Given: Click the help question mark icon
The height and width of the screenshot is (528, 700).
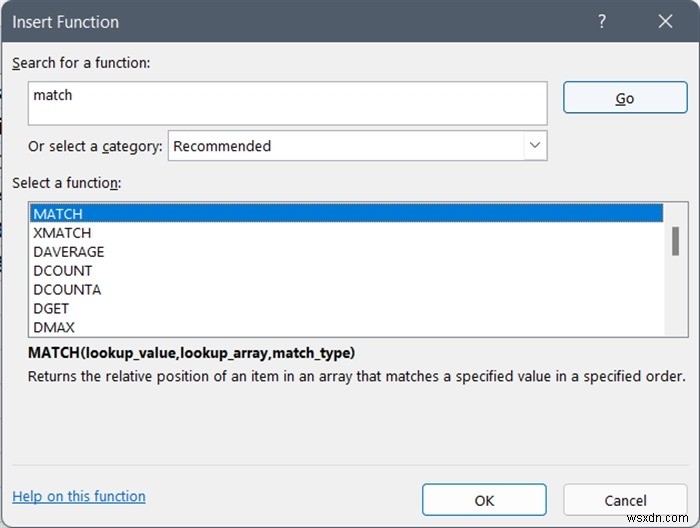Looking at the screenshot, I should [x=602, y=21].
